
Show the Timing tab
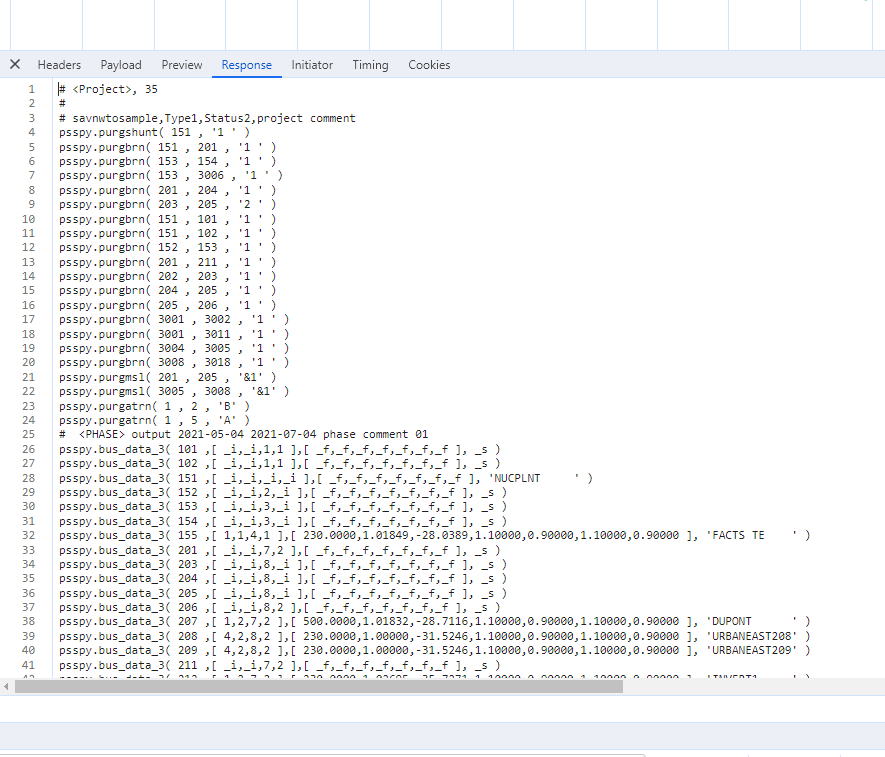[370, 65]
